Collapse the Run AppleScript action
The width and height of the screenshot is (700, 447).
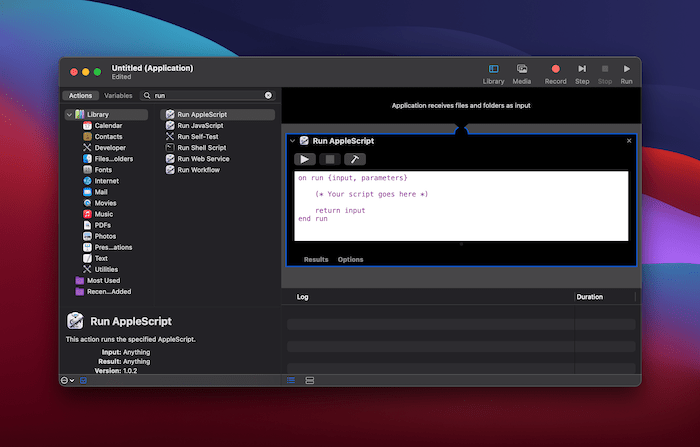click(x=292, y=141)
